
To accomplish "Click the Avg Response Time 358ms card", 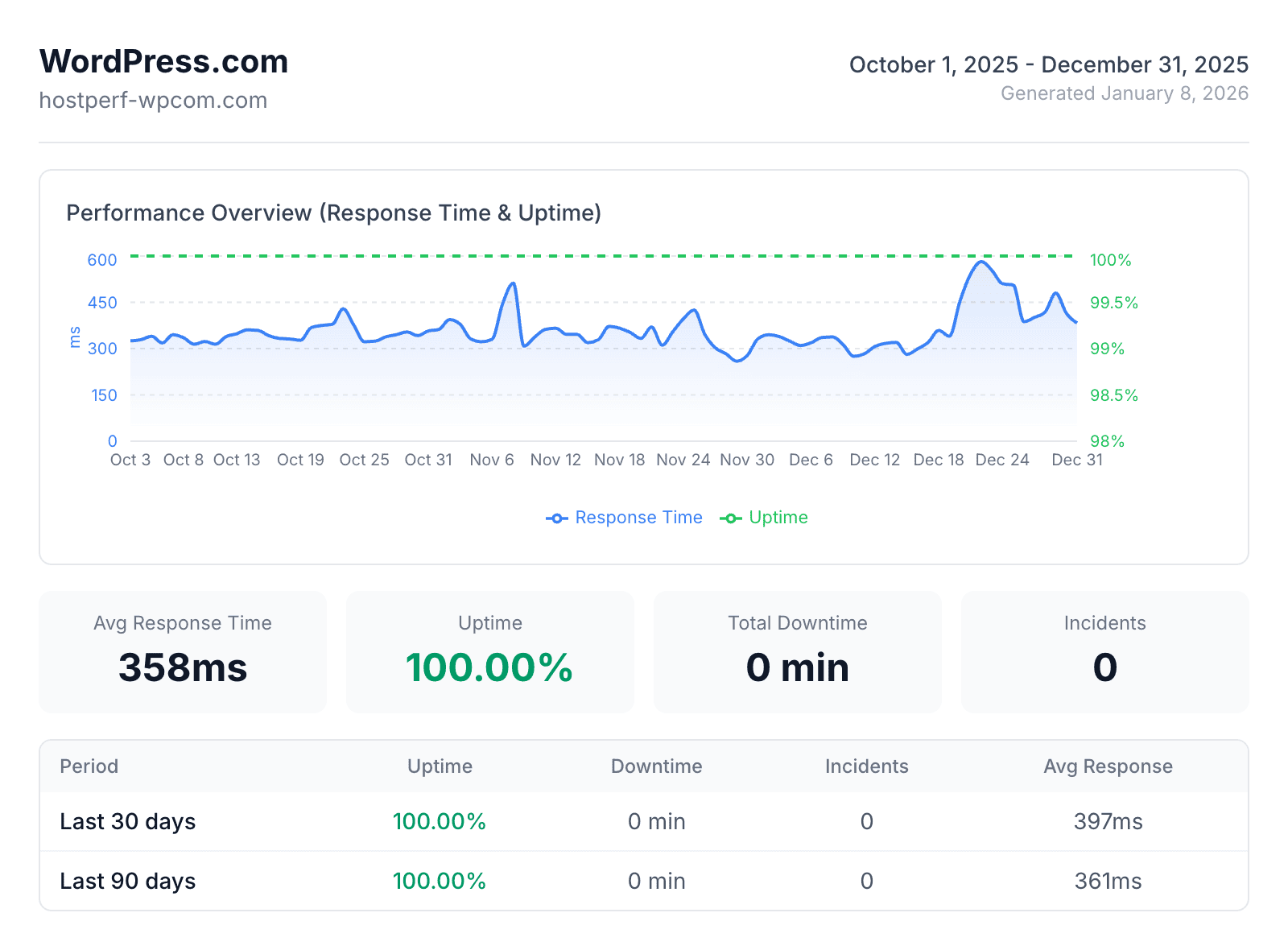I will tap(183, 652).
